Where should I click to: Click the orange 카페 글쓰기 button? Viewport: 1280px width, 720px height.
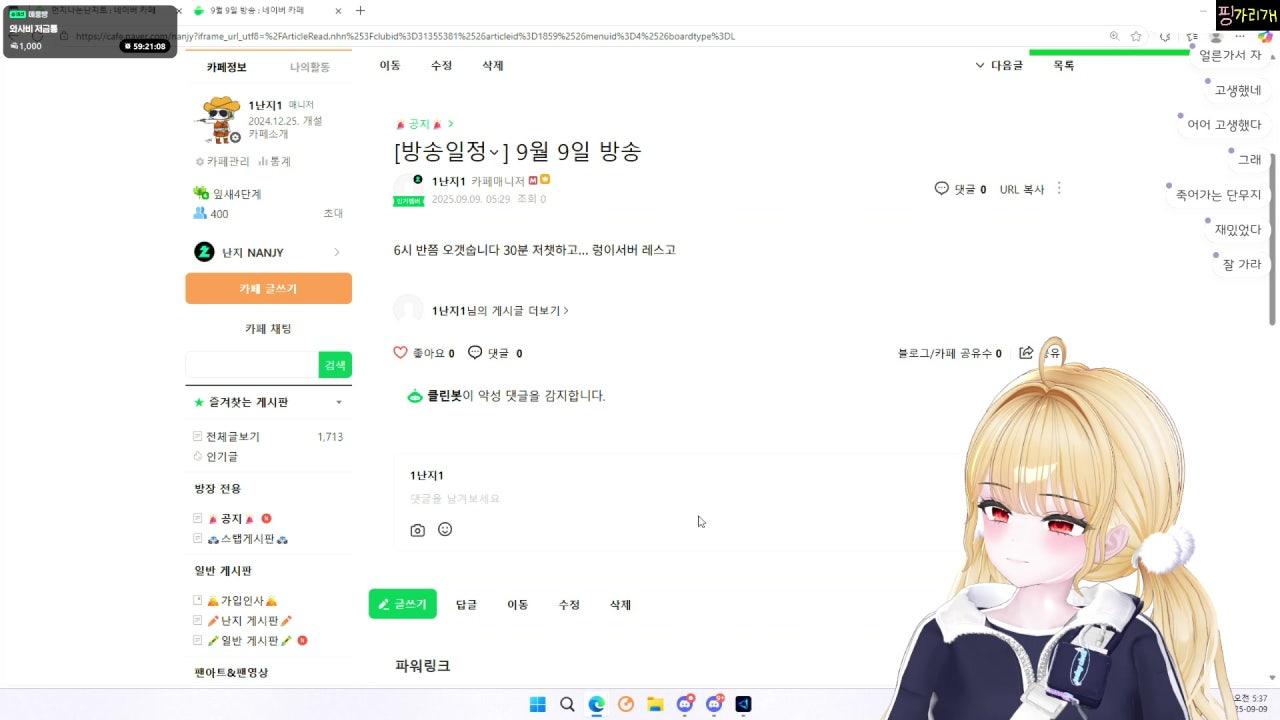pos(268,288)
